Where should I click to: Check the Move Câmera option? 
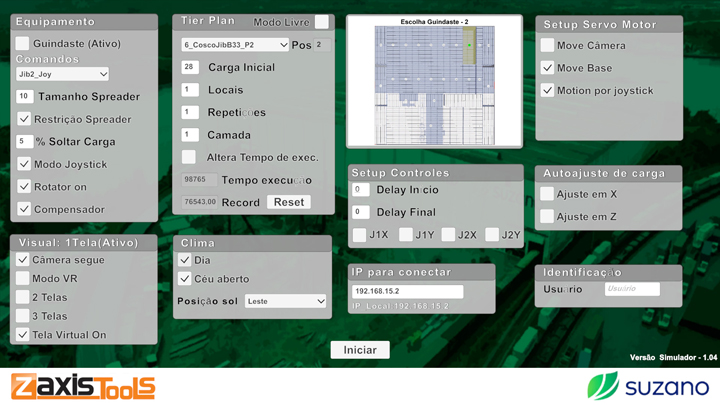pos(547,45)
